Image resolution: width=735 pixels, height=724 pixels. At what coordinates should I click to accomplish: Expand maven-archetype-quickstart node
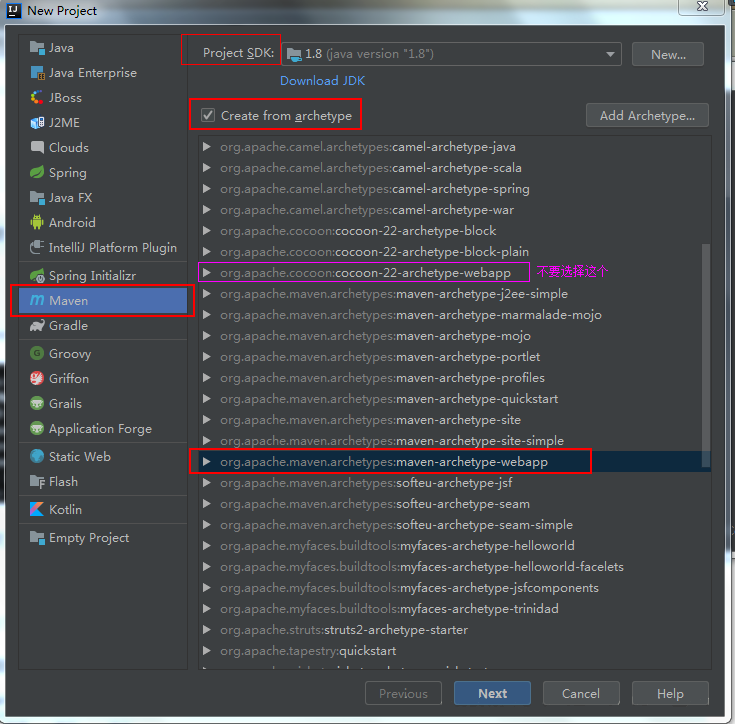coord(206,399)
